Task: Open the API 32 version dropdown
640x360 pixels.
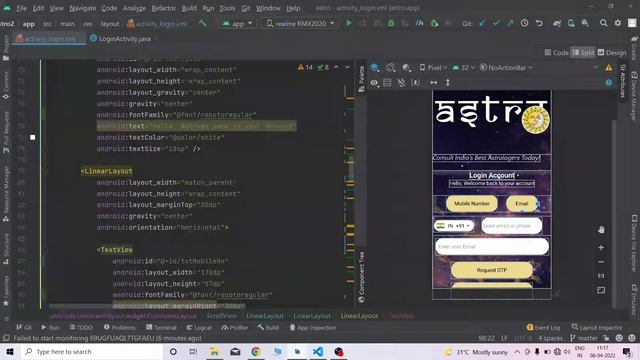Action: pyautogui.click(x=464, y=68)
